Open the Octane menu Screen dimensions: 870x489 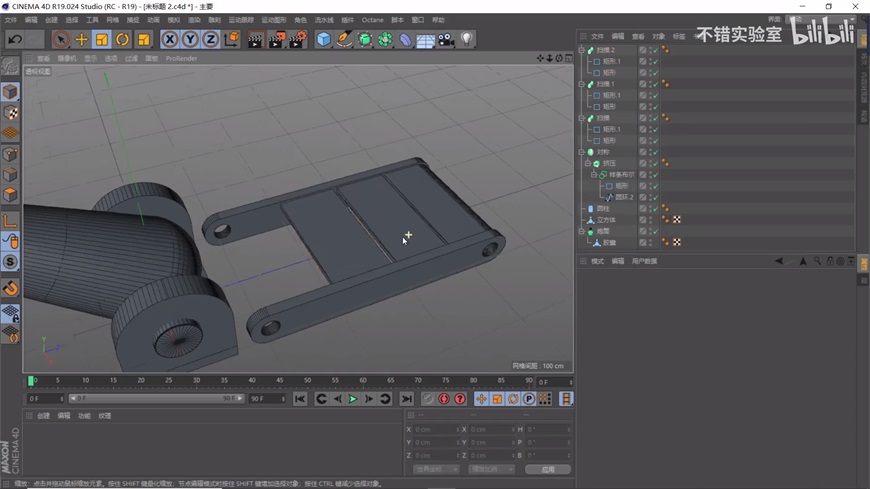click(x=372, y=20)
